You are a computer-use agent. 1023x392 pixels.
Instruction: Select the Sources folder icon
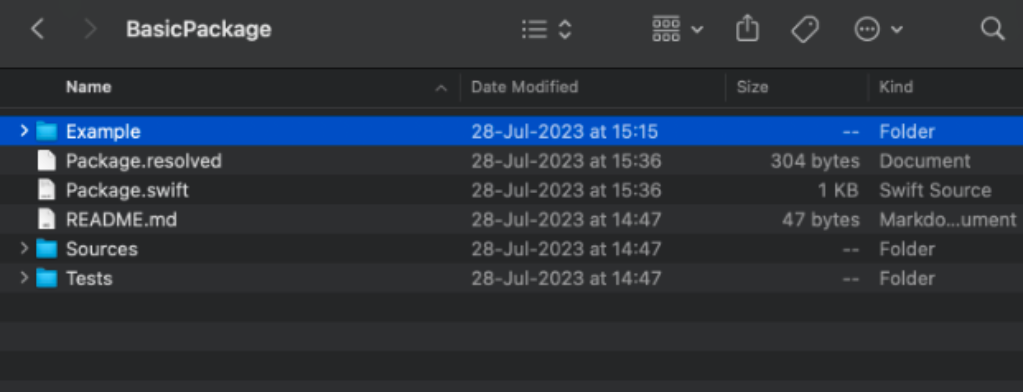(46, 249)
